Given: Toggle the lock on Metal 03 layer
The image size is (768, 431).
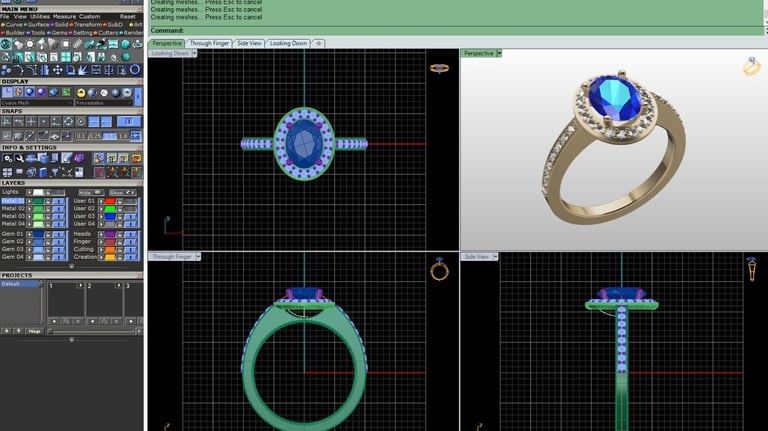Looking at the screenshot, I should 48,216.
